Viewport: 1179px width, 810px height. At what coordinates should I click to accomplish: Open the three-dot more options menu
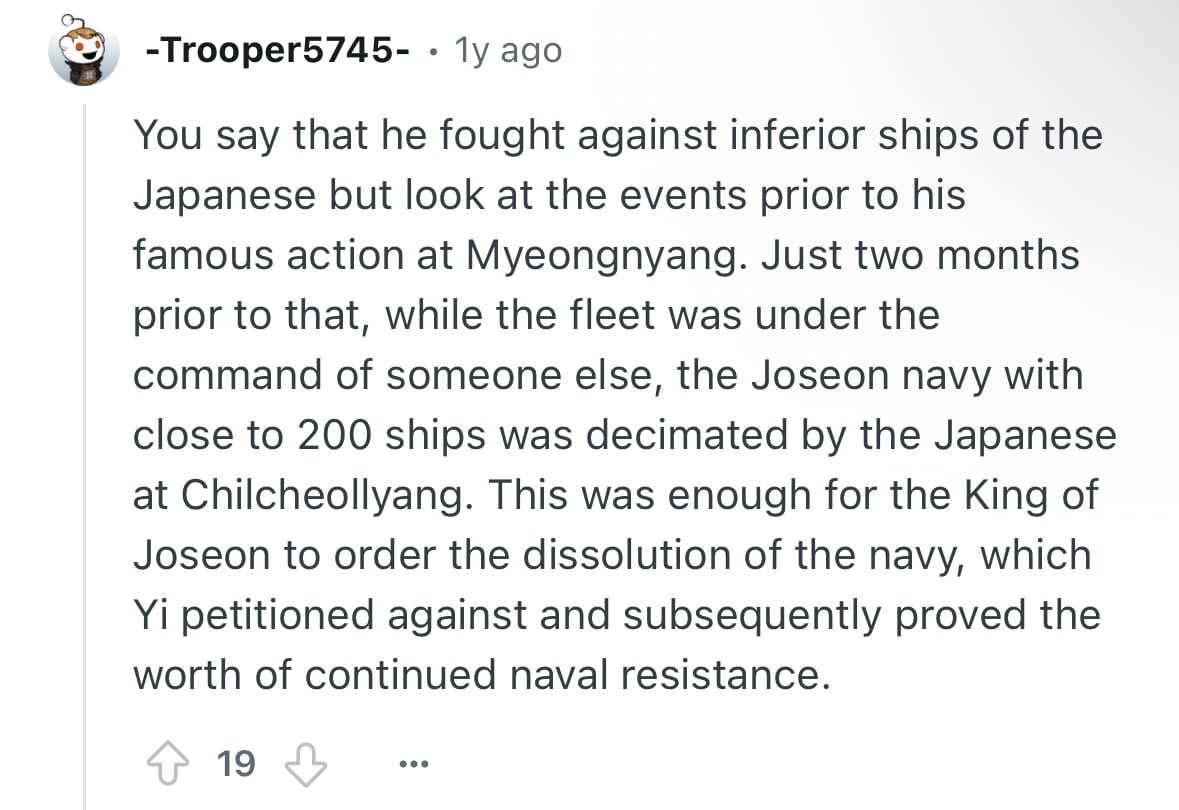point(414,764)
